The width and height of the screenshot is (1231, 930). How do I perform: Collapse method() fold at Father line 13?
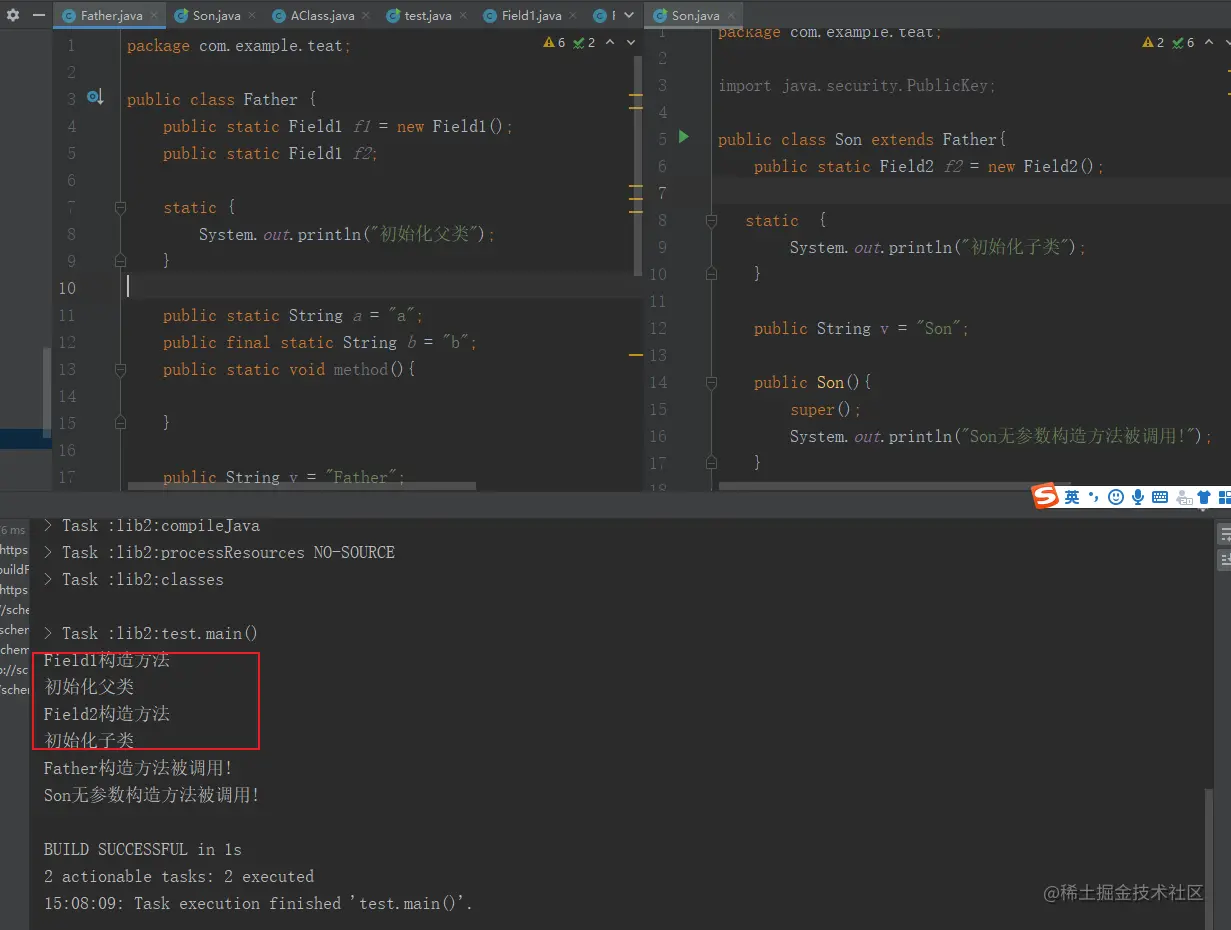click(x=120, y=369)
